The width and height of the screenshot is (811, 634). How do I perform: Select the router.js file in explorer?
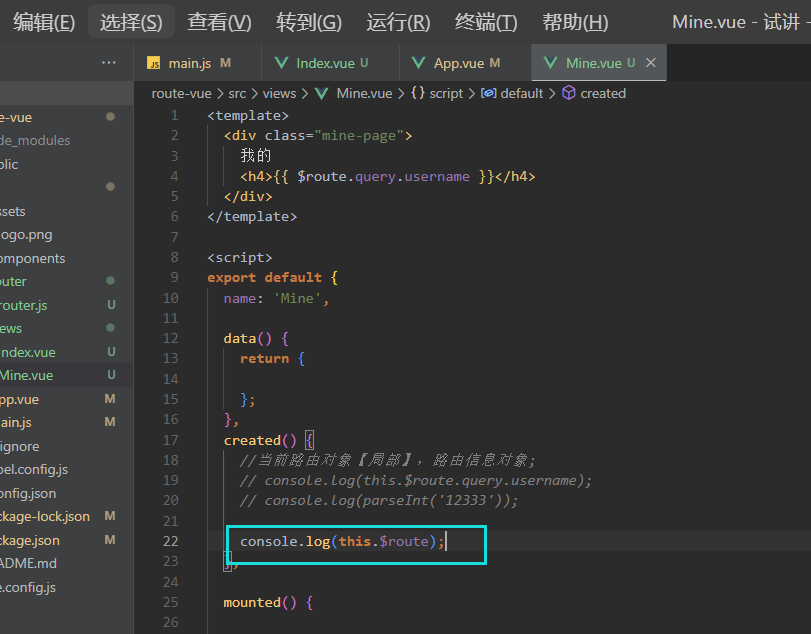click(66, 305)
